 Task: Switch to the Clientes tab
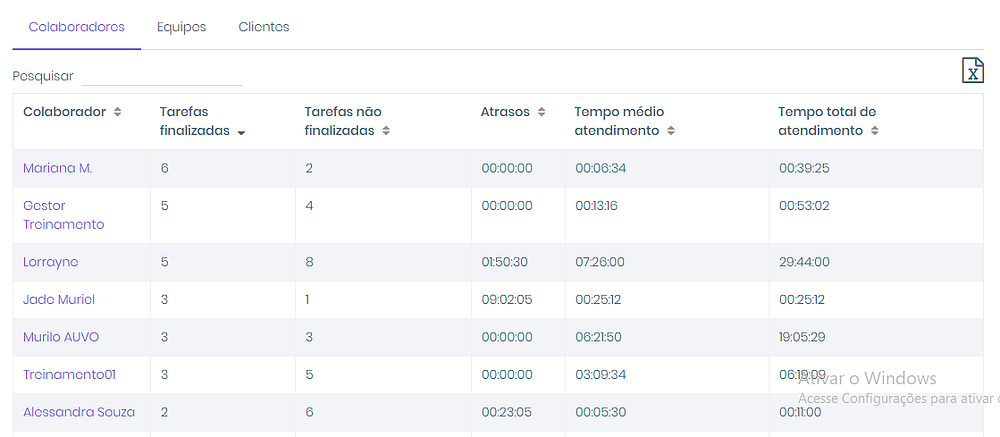(264, 27)
